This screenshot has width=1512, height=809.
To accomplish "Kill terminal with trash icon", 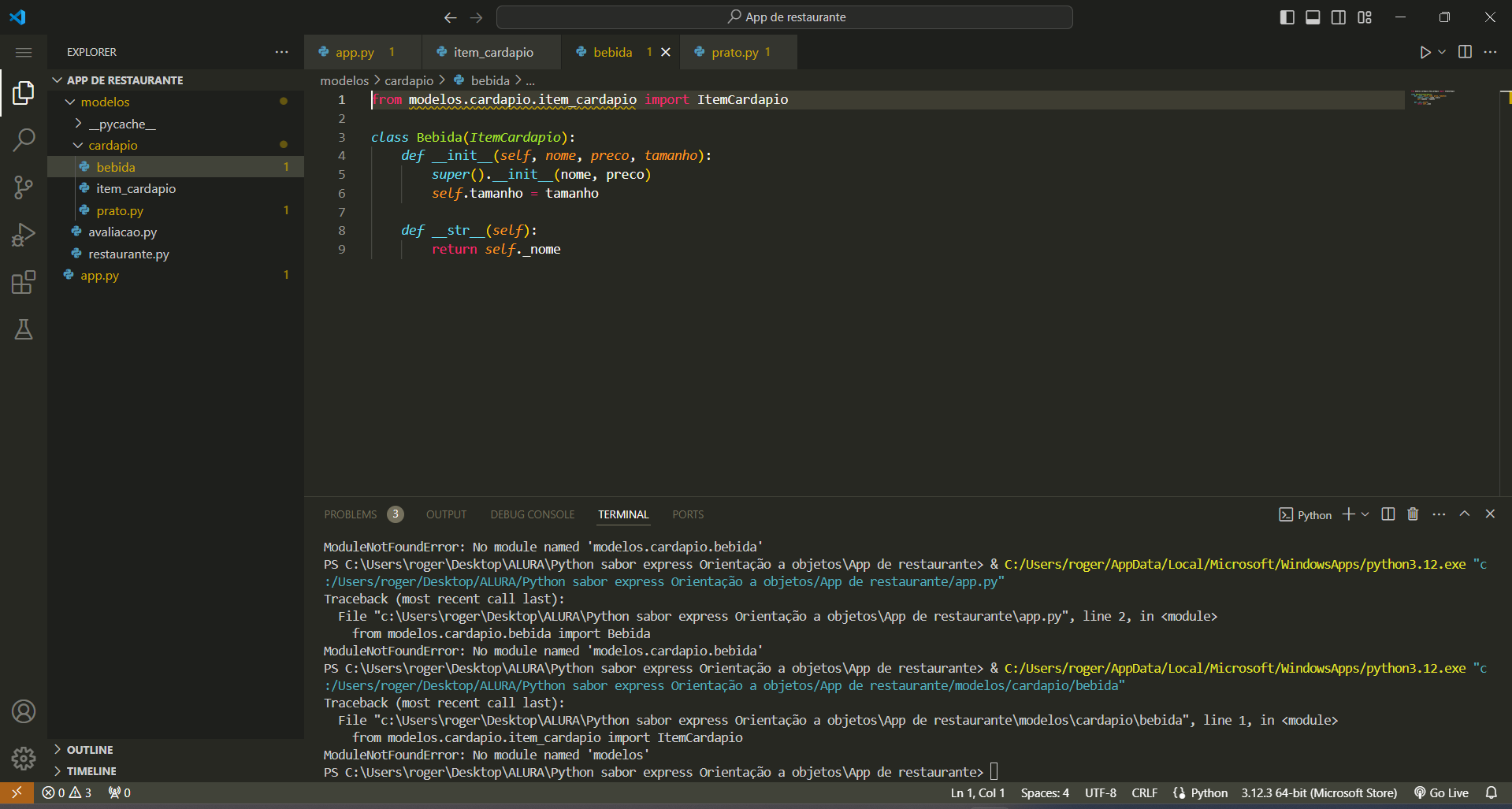I will (x=1413, y=514).
